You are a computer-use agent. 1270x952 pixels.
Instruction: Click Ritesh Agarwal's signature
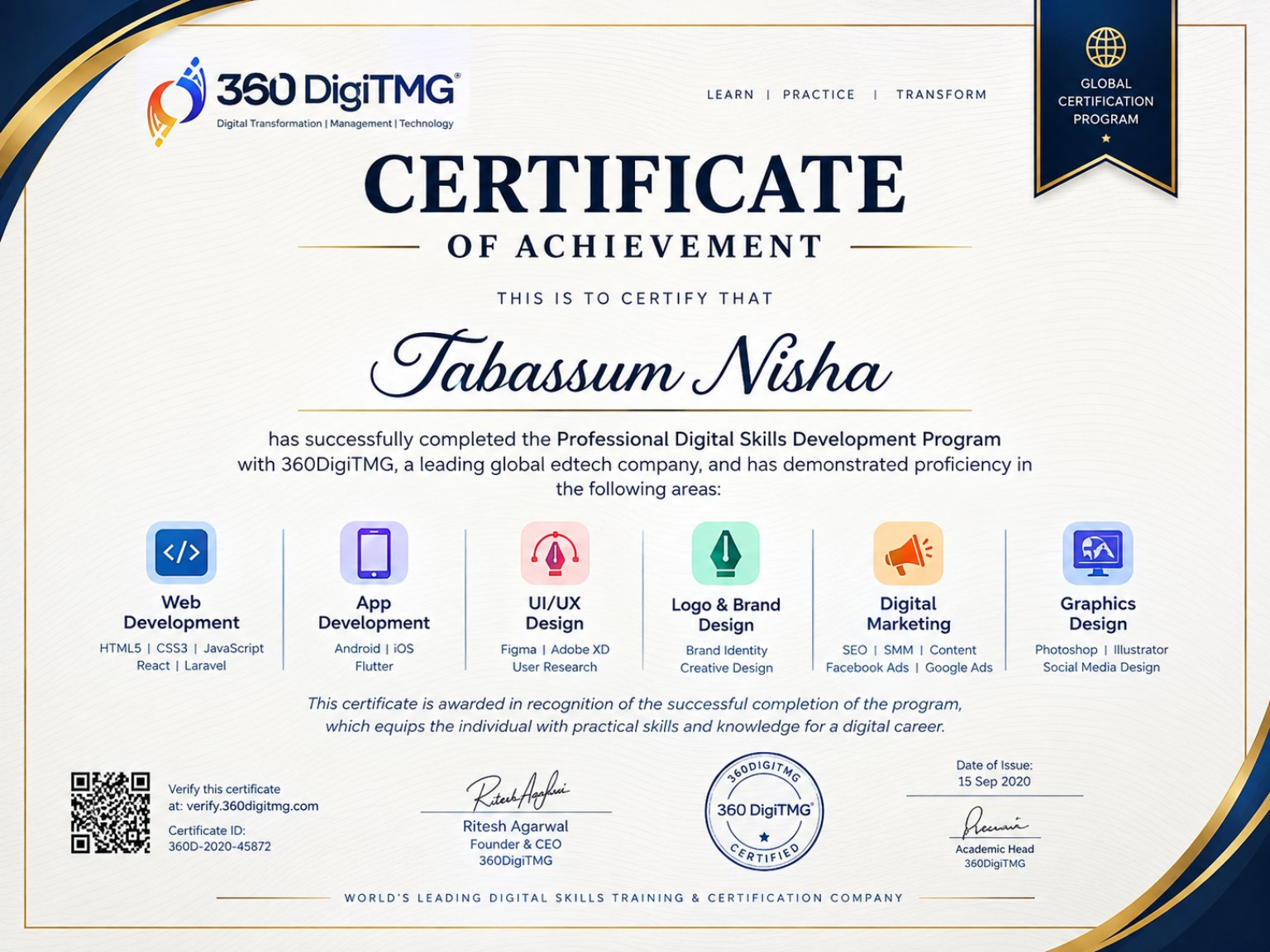518,792
